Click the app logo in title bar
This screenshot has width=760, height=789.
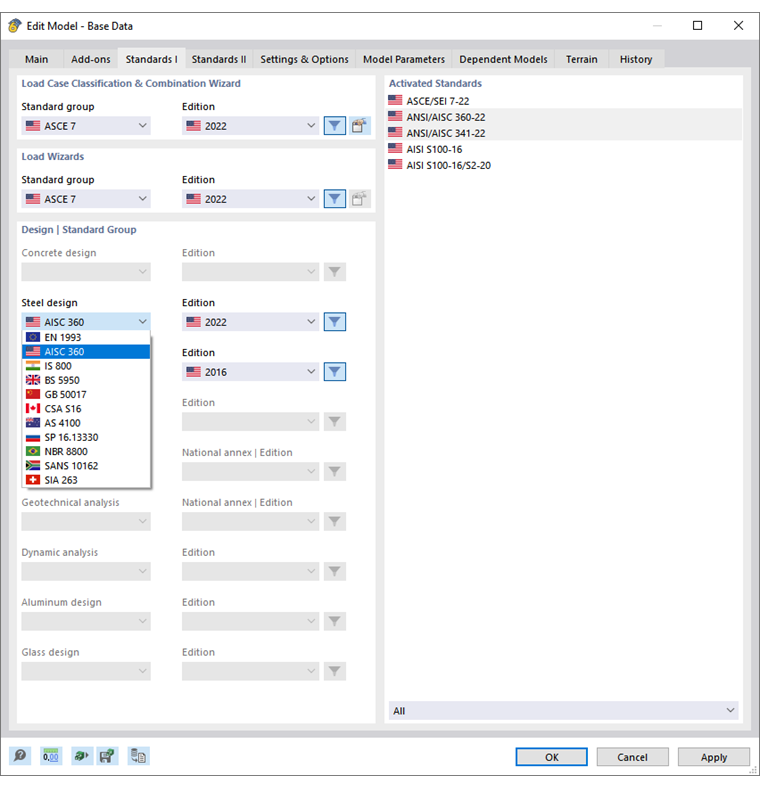15,26
